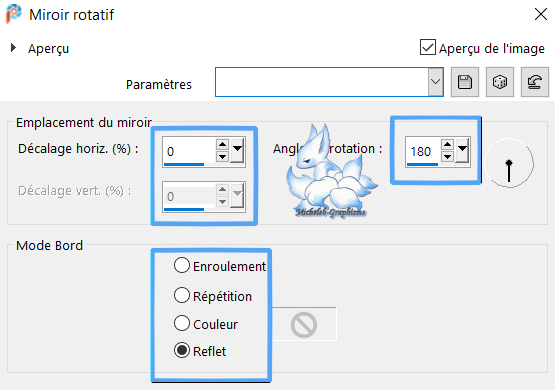The image size is (555, 390).
Task: Increase the rotation angle with up arrow
Action: click(447, 144)
